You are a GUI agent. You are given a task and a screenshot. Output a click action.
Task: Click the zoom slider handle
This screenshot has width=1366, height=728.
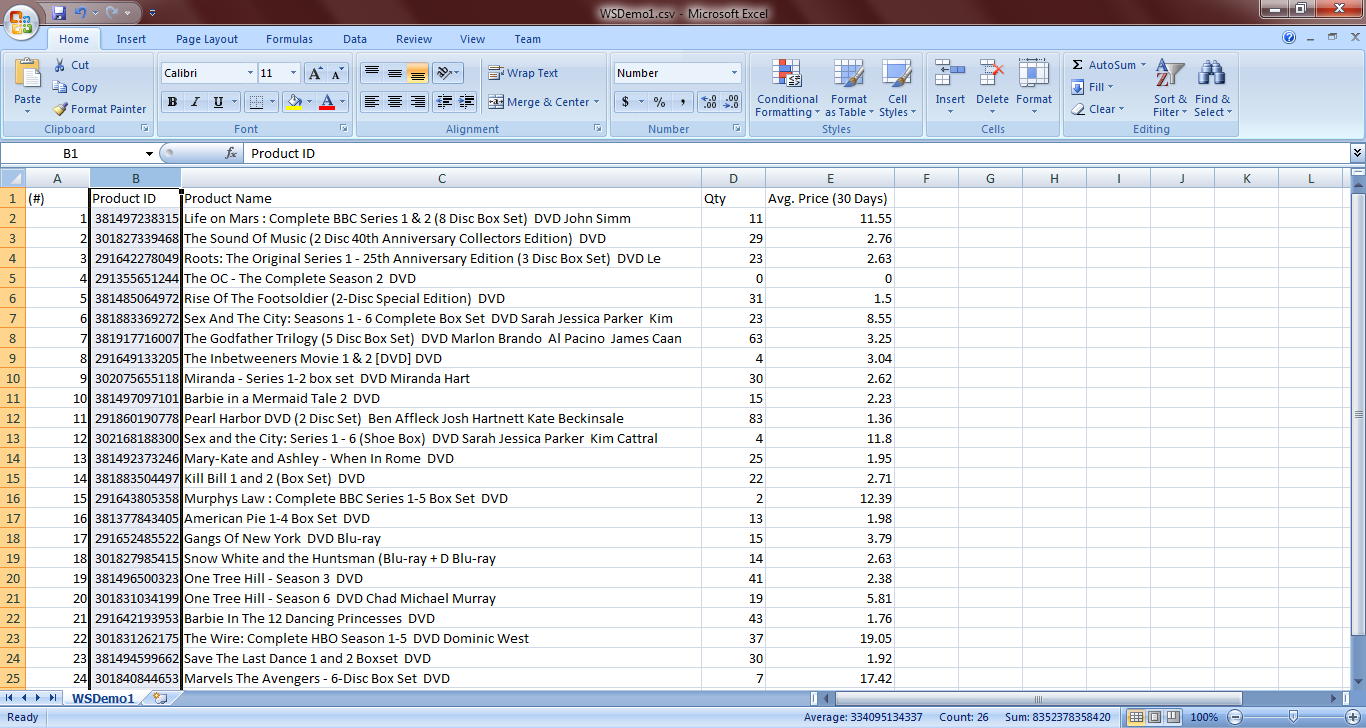coord(1293,717)
